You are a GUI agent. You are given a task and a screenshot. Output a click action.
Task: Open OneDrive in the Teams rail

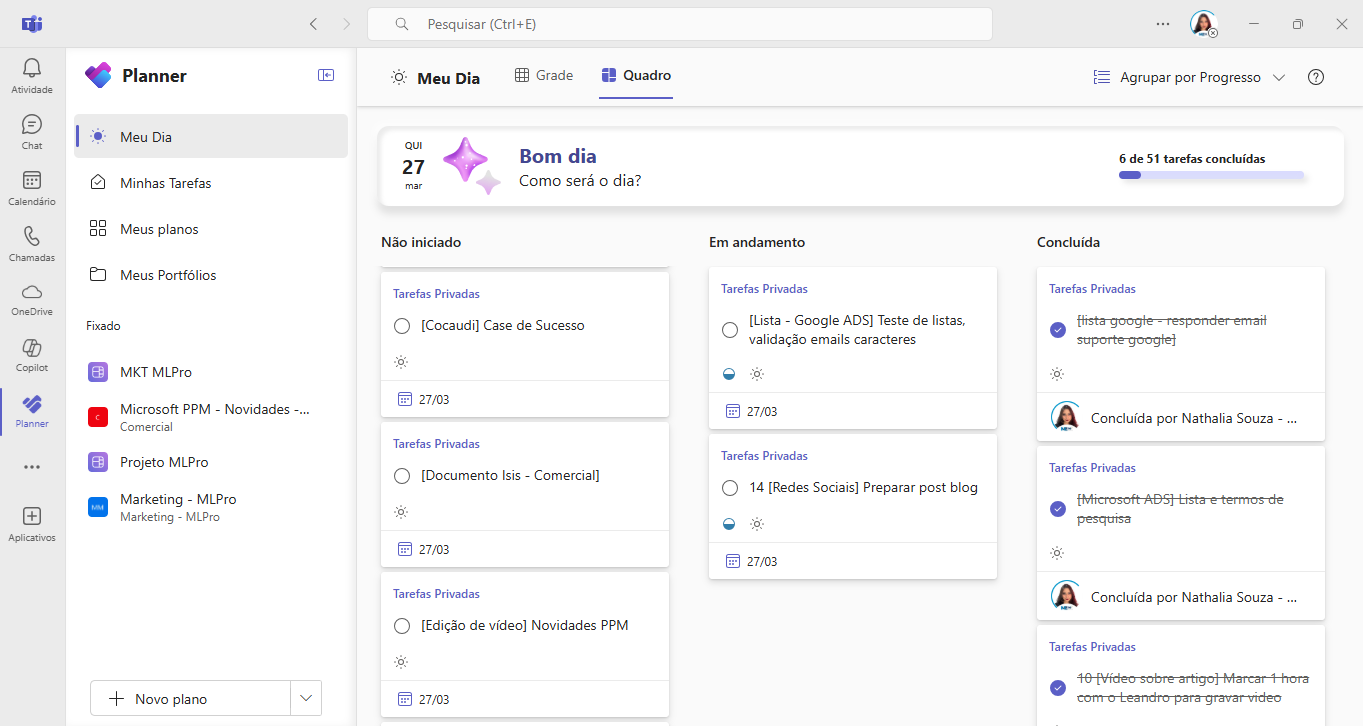[x=32, y=299]
